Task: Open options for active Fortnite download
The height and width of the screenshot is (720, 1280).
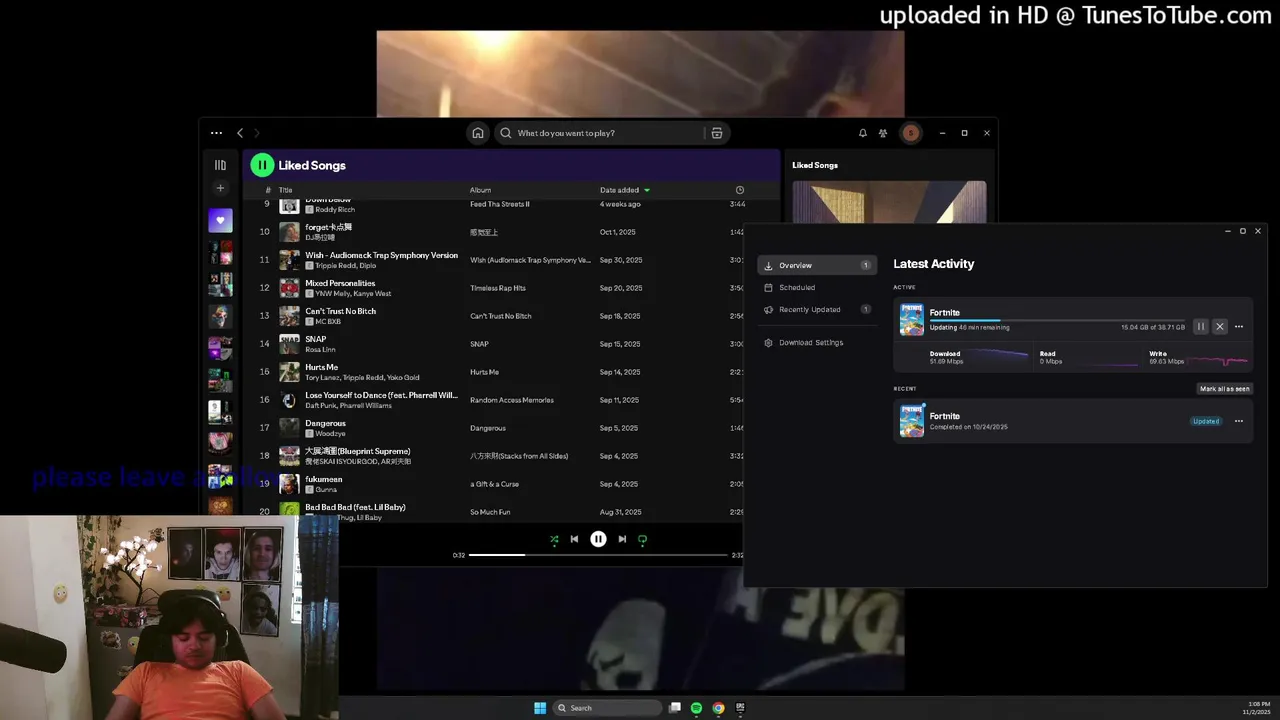Action: coord(1239,327)
